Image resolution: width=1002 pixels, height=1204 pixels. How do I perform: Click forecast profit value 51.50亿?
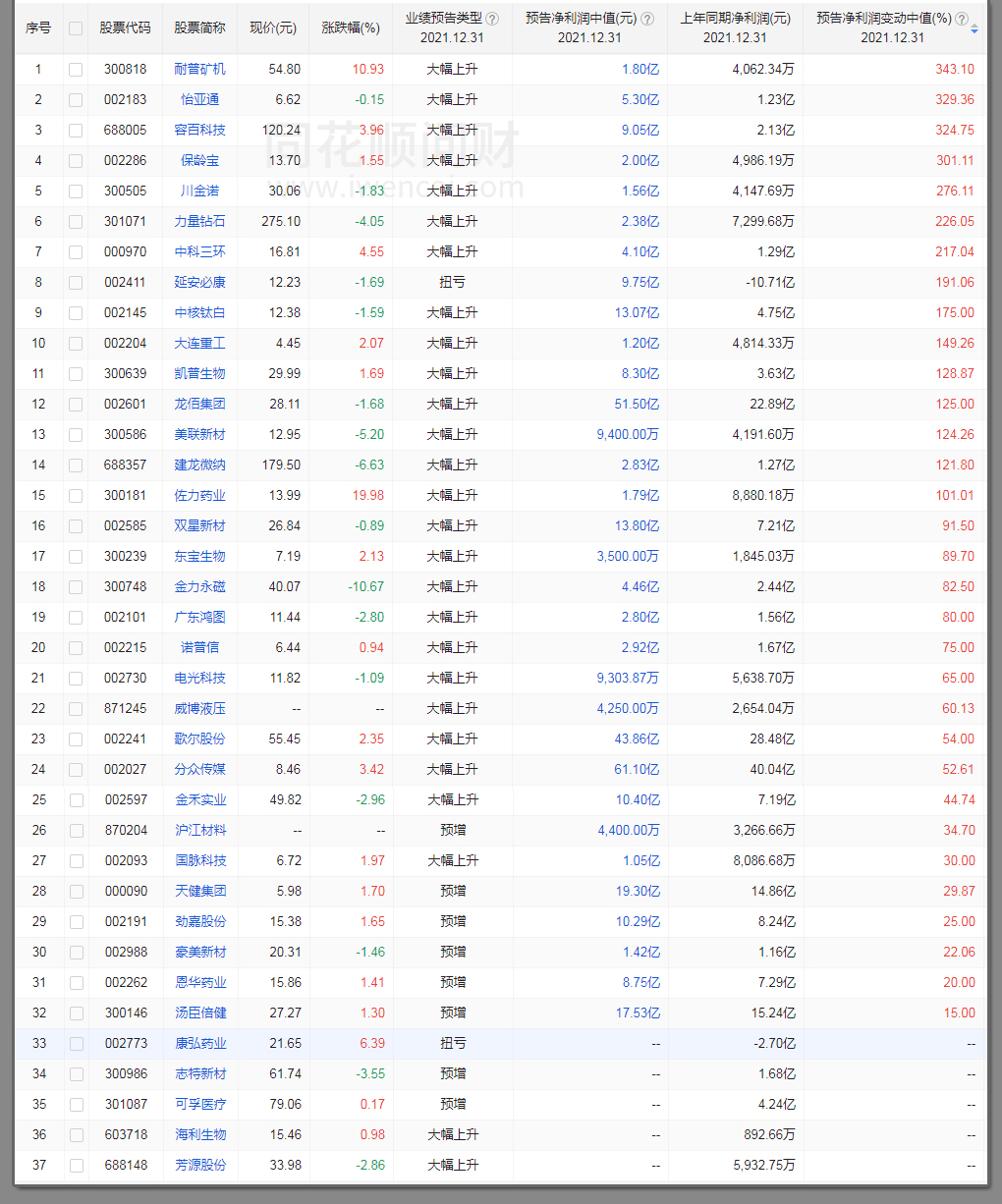(637, 404)
